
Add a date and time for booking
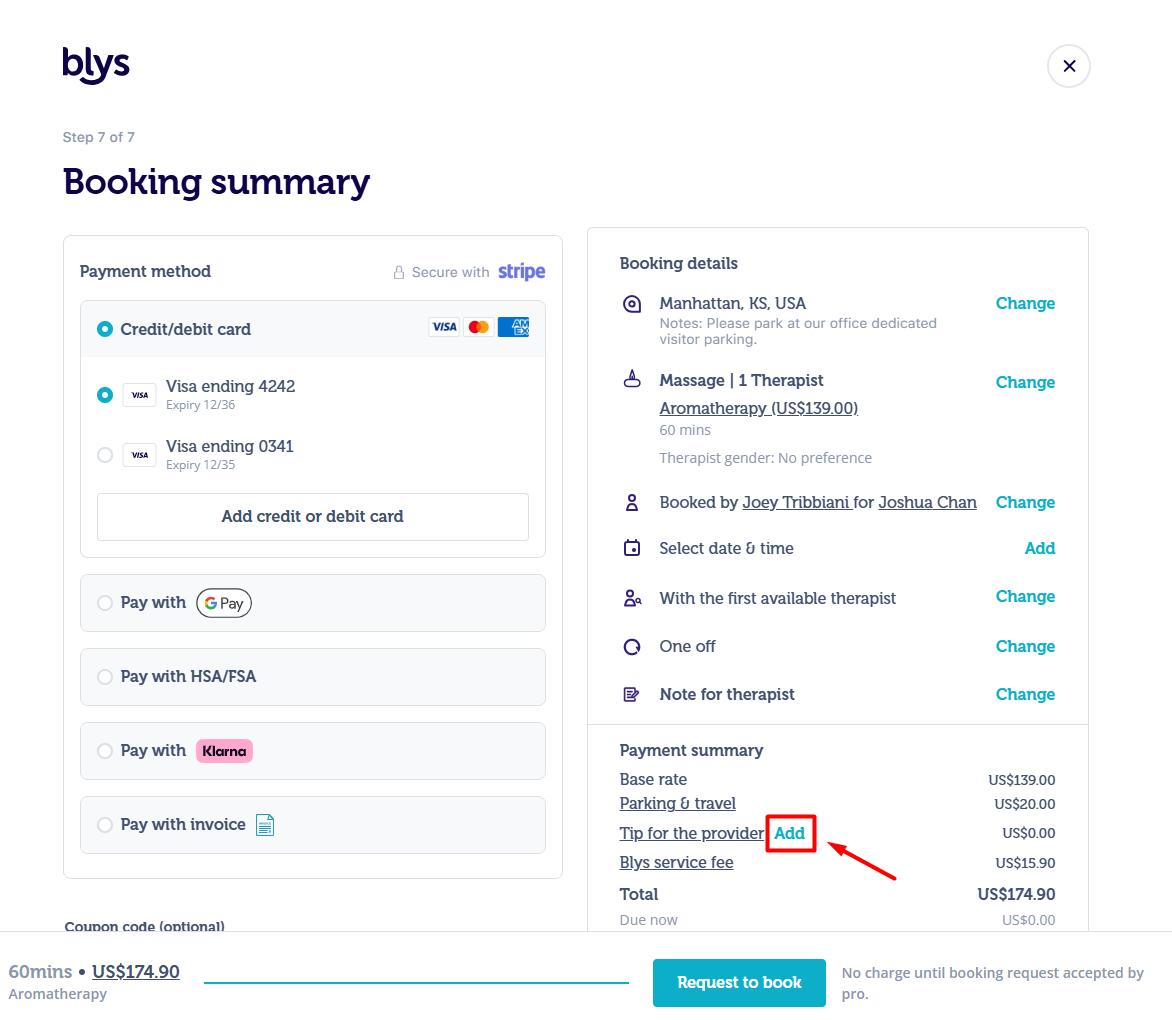(x=1040, y=548)
